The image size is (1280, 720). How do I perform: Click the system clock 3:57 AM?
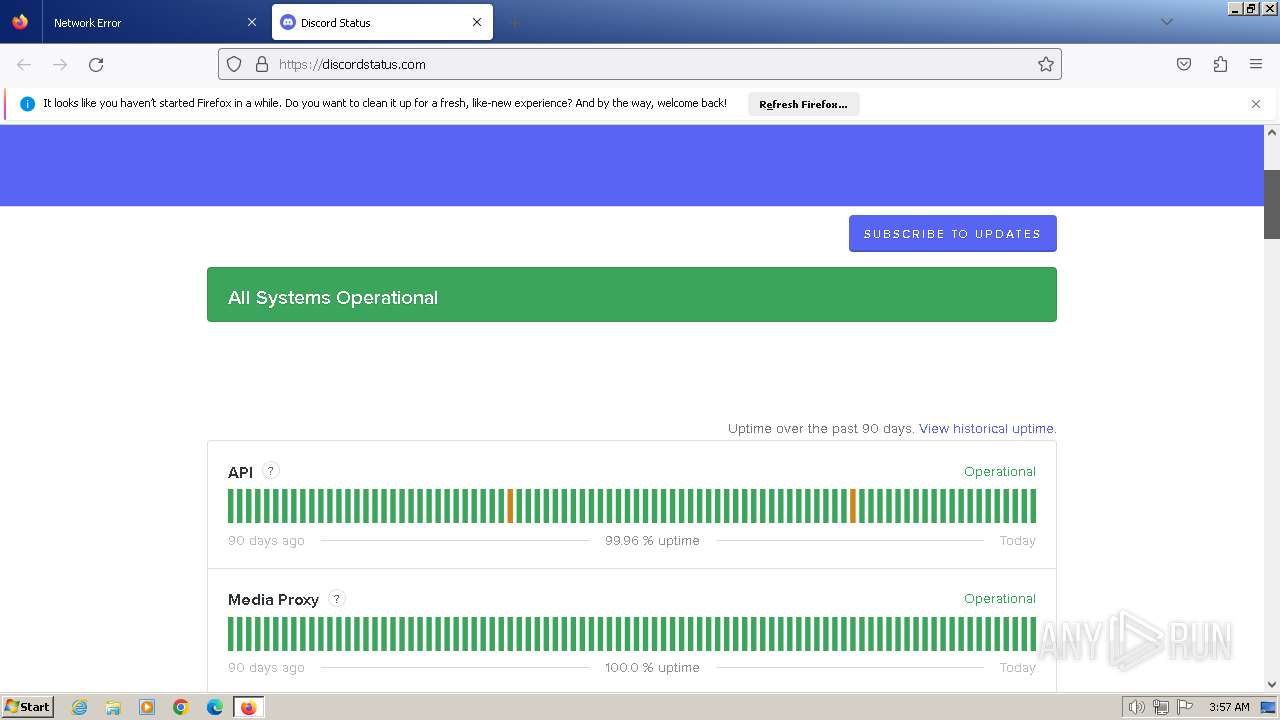point(1229,707)
